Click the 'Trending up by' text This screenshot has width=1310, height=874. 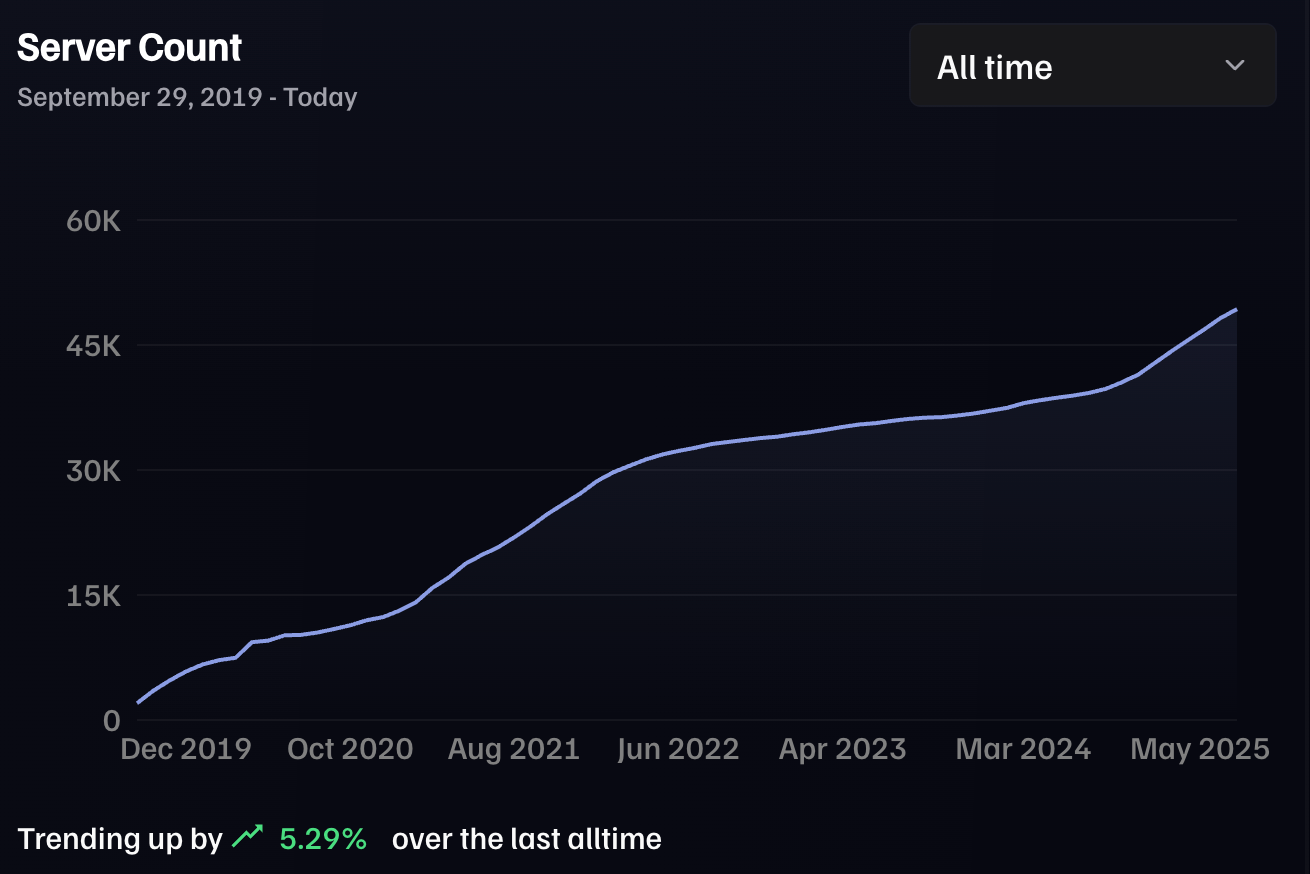click(x=120, y=838)
